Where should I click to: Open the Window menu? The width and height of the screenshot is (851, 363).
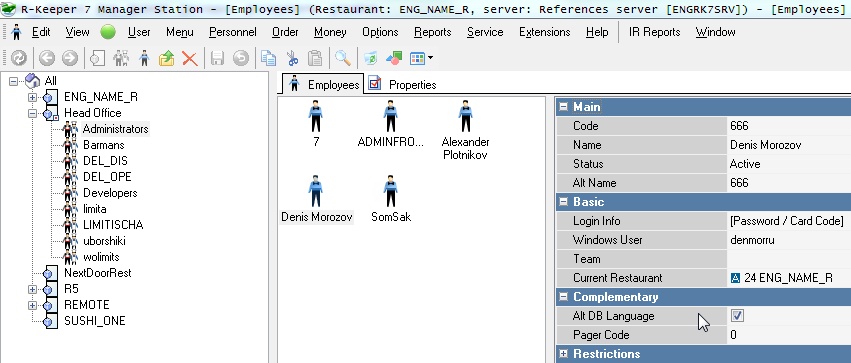coord(715,32)
